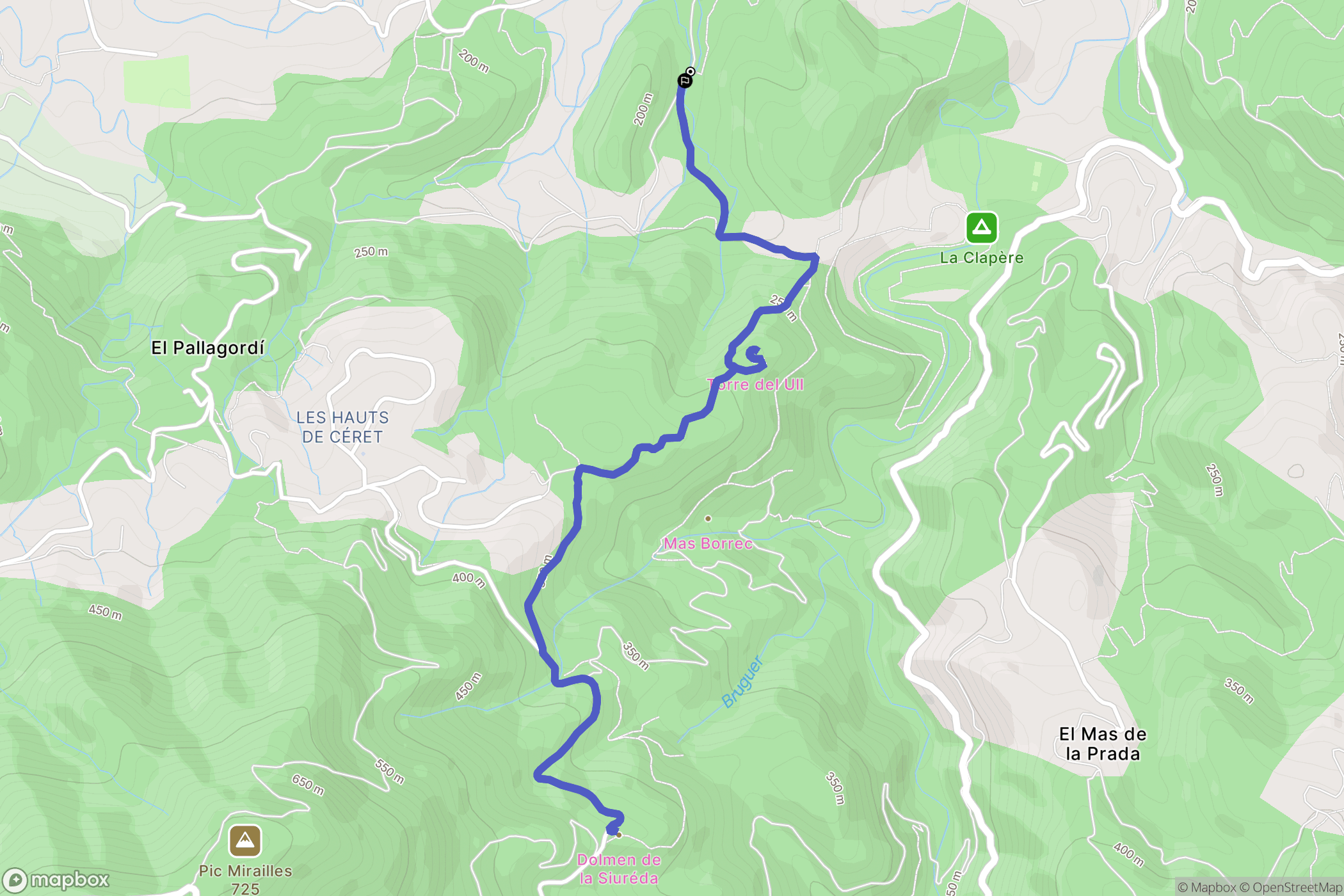Screen dimensions: 1344x896
Task: Click the La Clapère text label
Action: pyautogui.click(x=982, y=258)
